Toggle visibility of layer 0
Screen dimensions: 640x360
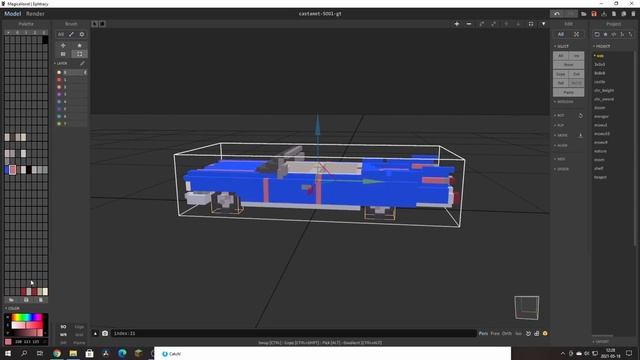pyautogui.click(x=59, y=72)
